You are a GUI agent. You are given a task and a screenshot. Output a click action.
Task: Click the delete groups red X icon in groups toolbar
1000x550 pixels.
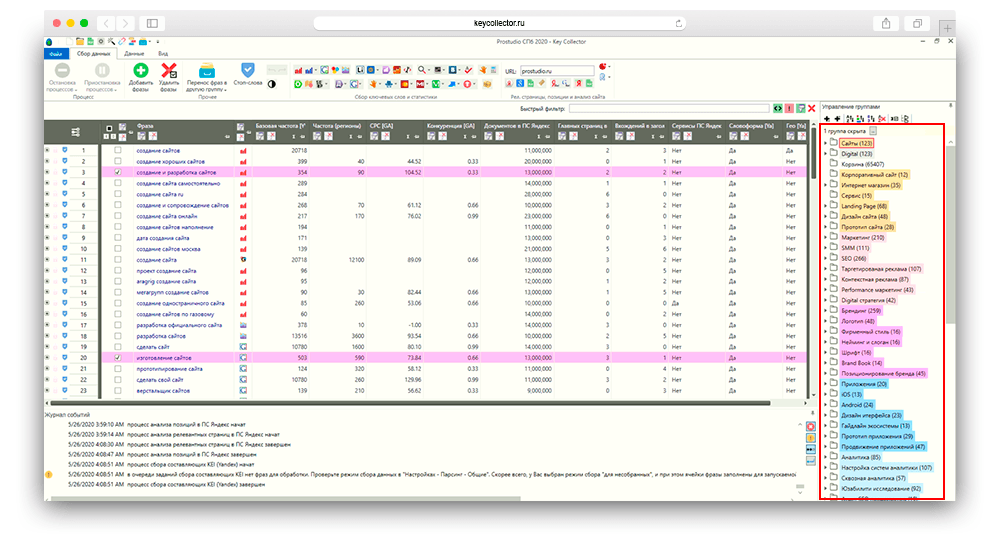point(882,119)
